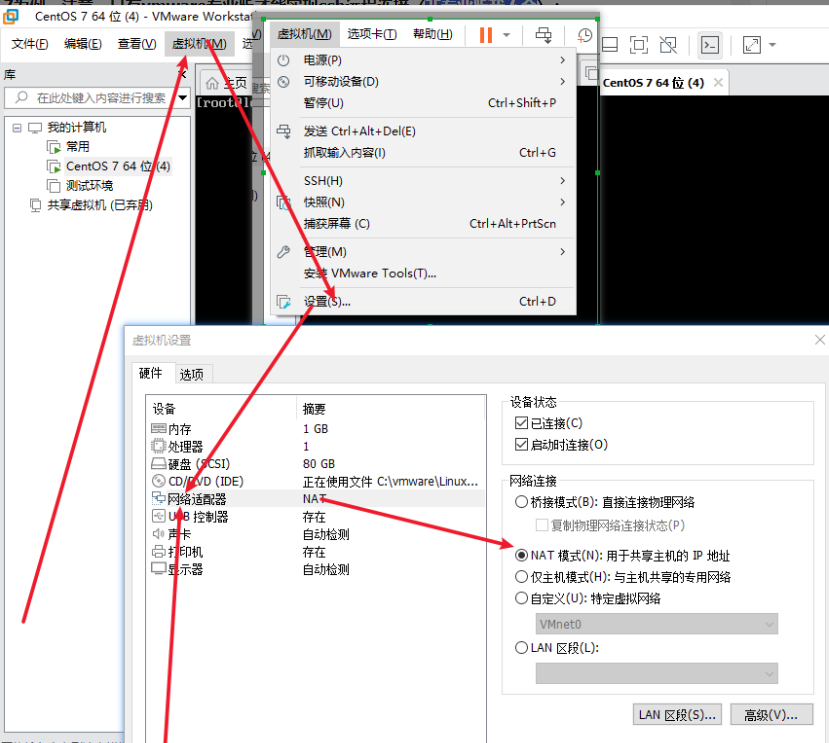Select the 显示器 device row
The image size is (829, 743).
click(316, 569)
